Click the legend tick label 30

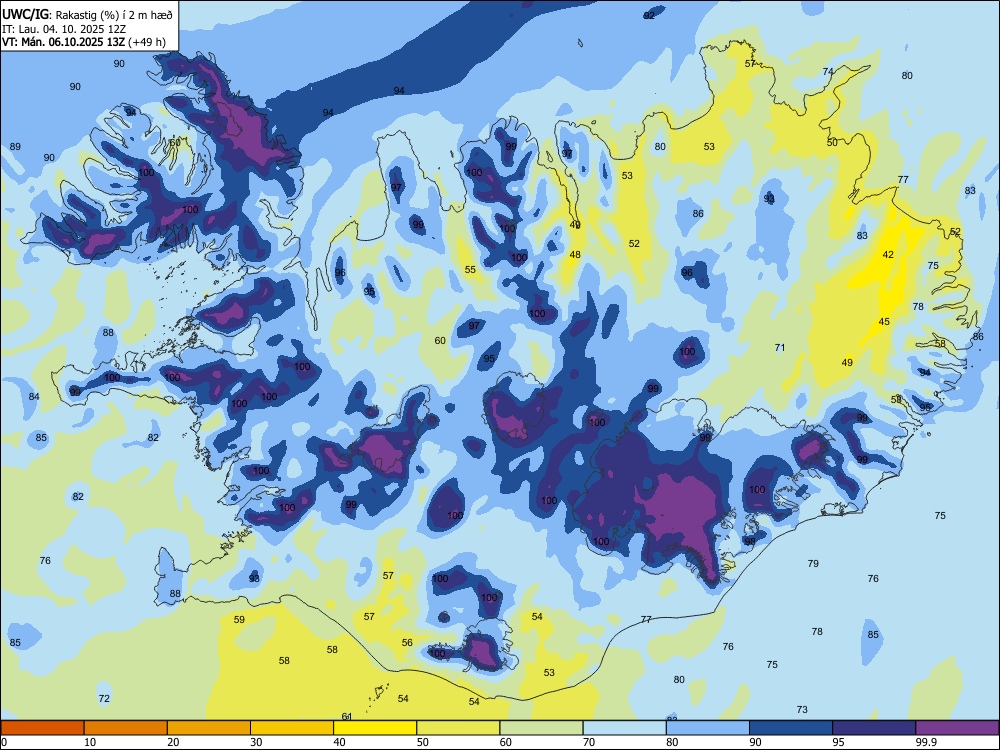pyautogui.click(x=256, y=742)
